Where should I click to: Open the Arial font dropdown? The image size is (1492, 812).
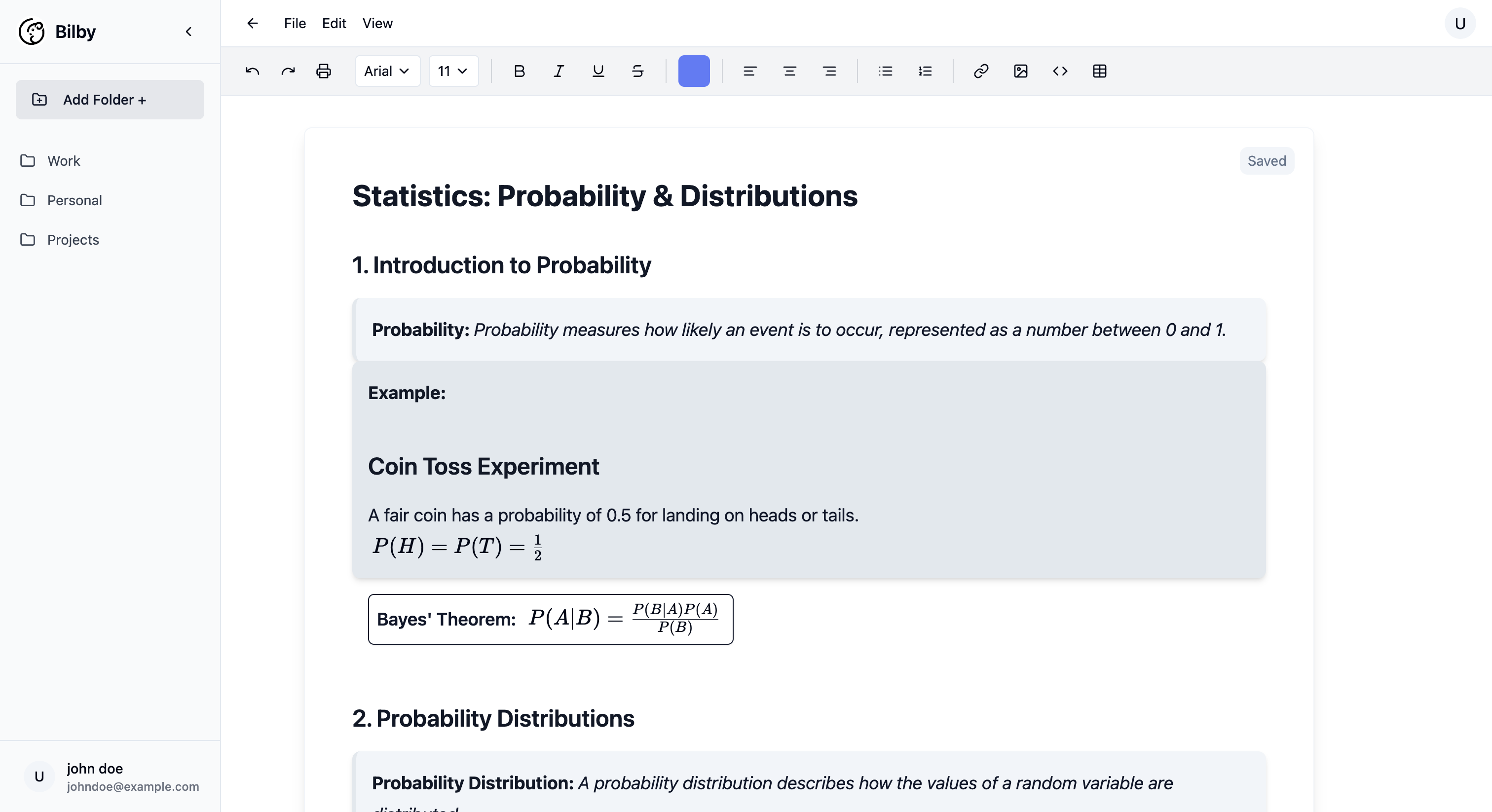point(387,71)
